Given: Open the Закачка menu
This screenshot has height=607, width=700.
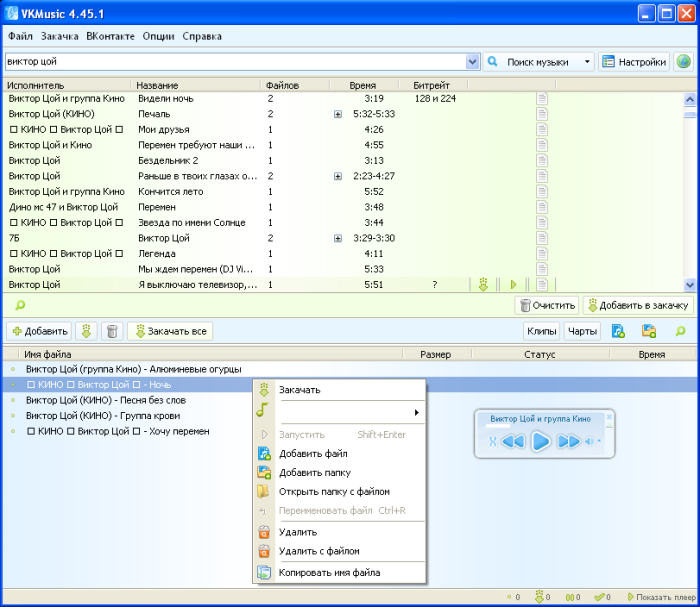Looking at the screenshot, I should pos(59,36).
